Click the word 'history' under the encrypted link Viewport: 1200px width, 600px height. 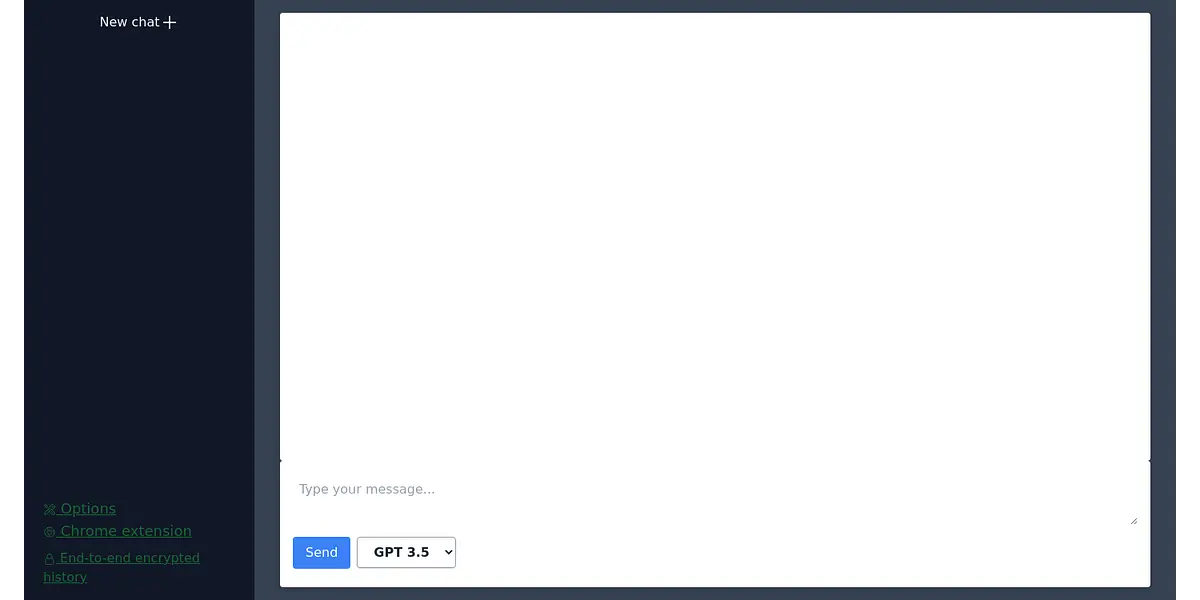pos(65,577)
